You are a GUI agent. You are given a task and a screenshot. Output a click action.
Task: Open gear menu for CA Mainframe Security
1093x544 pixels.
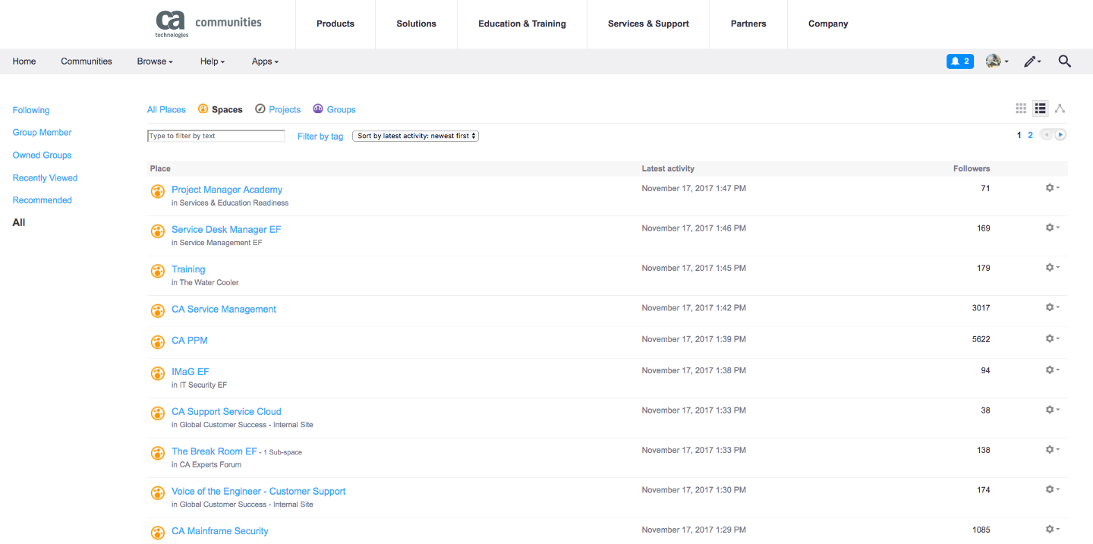pyautogui.click(x=1053, y=529)
